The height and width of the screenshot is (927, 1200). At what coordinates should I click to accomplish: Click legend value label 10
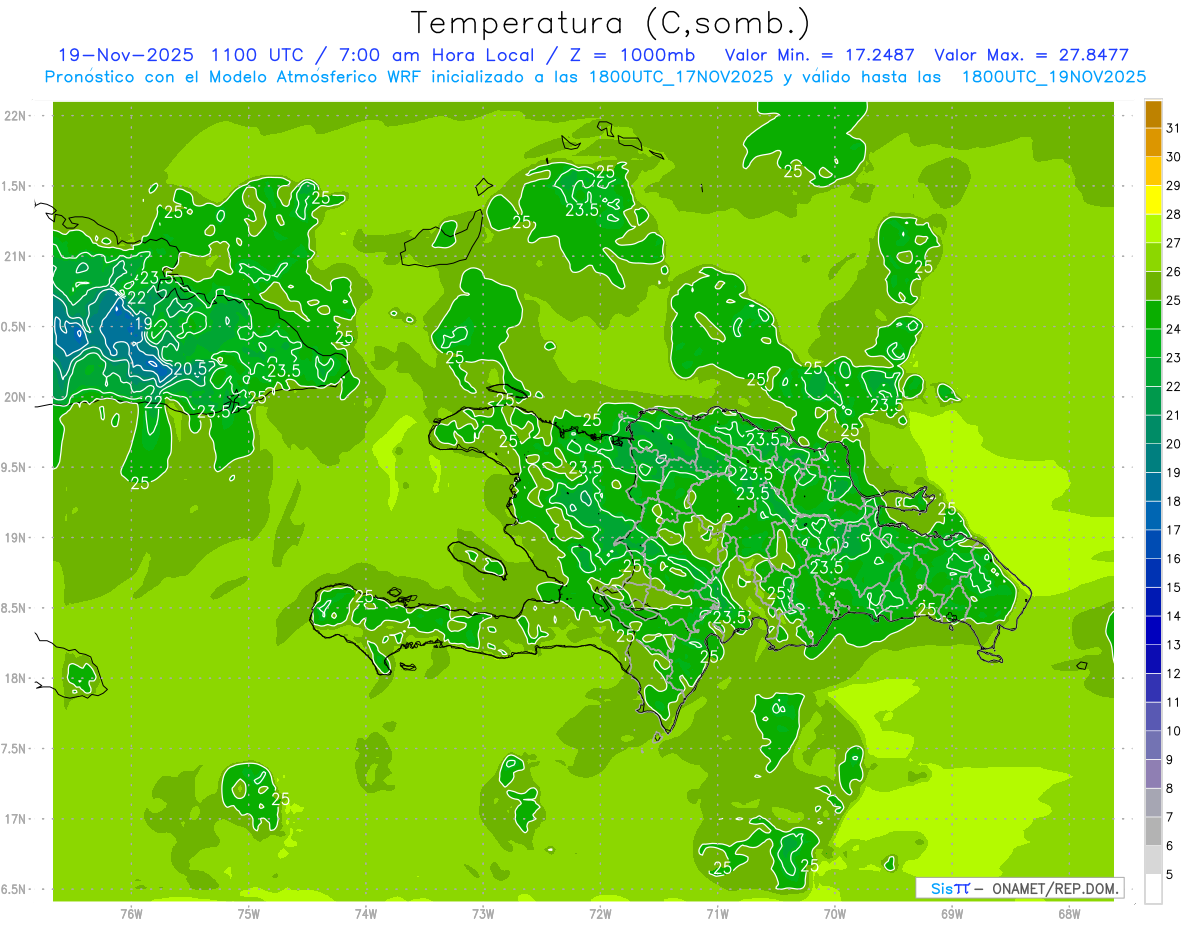pos(1174,731)
